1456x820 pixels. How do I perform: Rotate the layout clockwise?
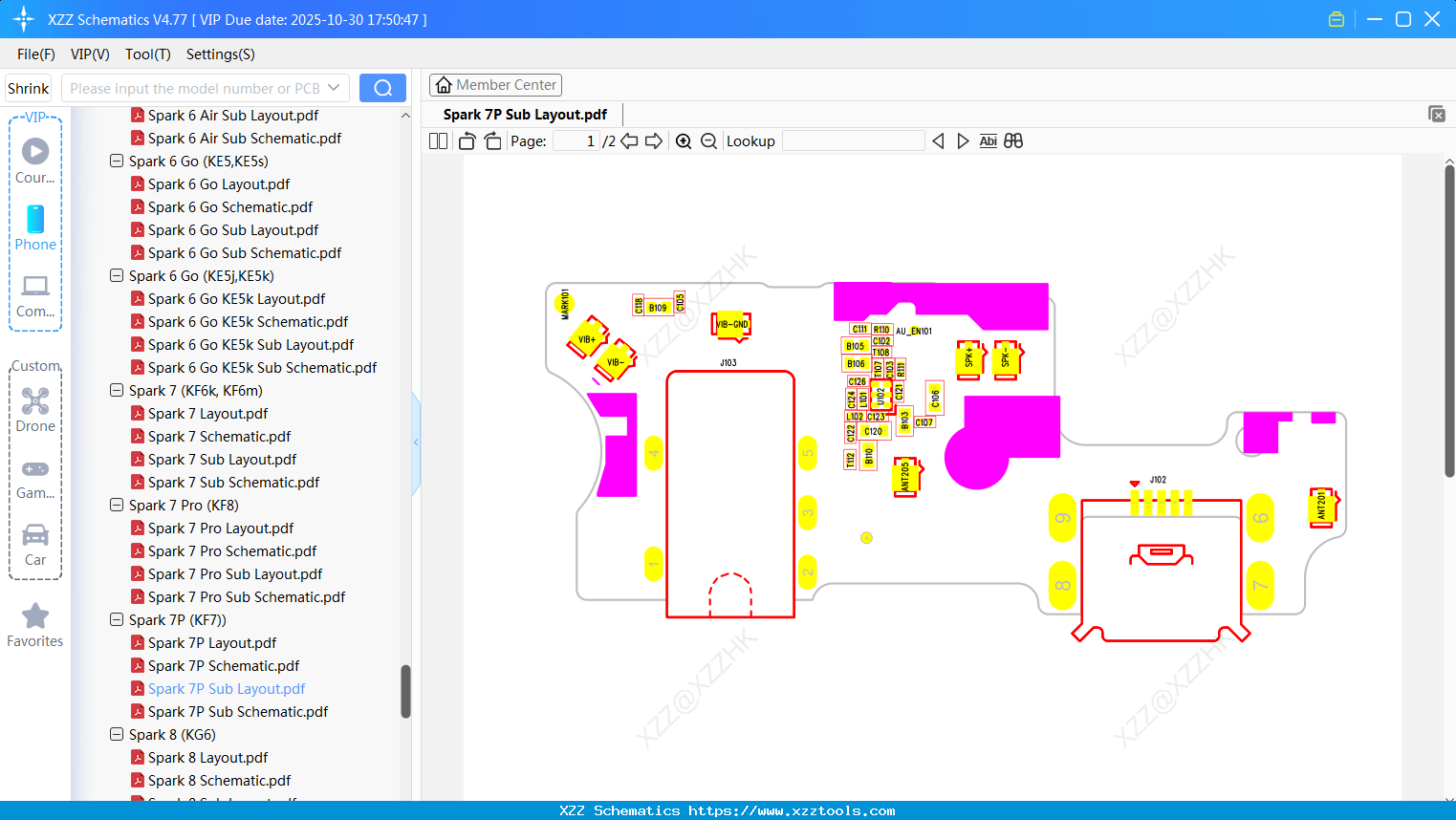(491, 140)
